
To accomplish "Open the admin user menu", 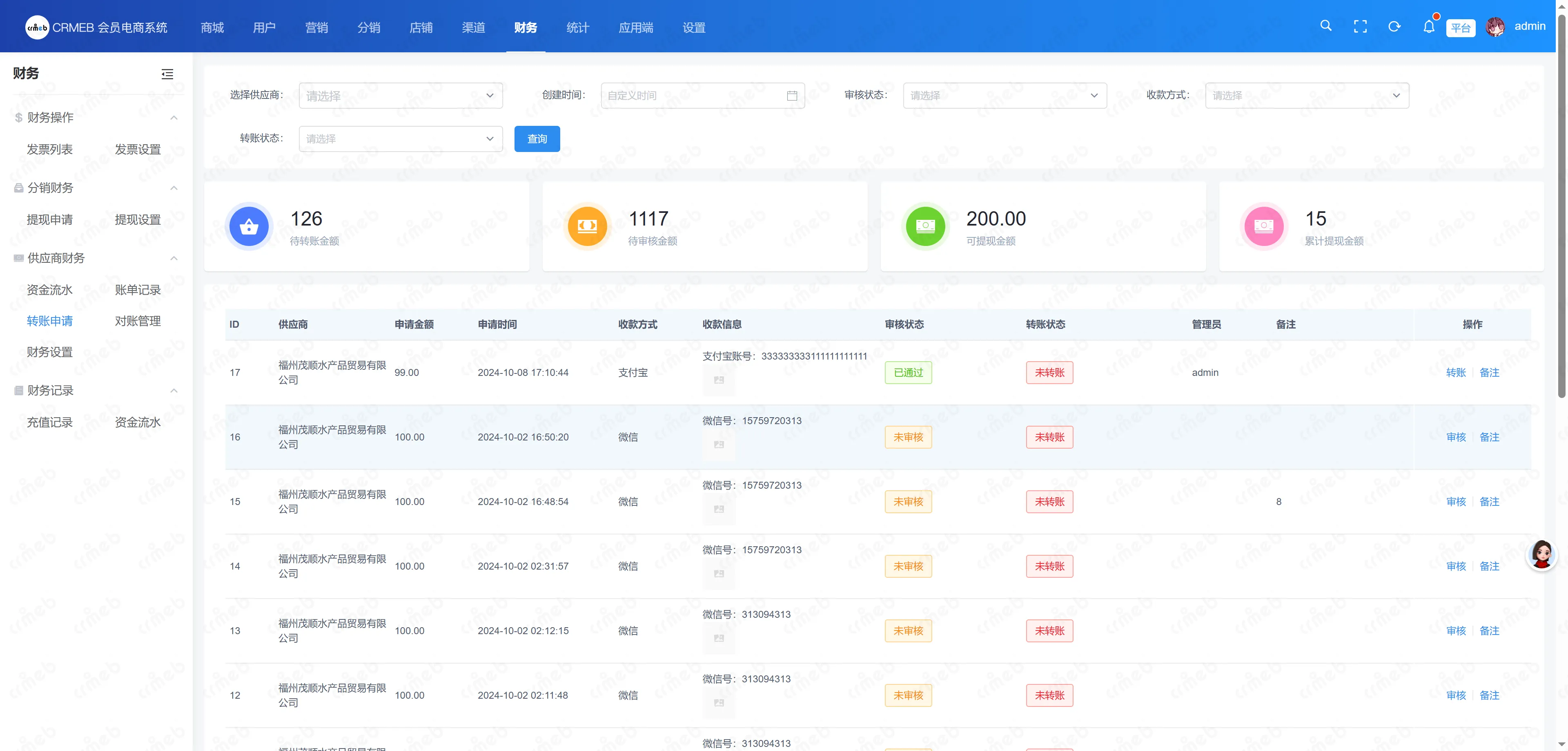I will pos(1530,26).
